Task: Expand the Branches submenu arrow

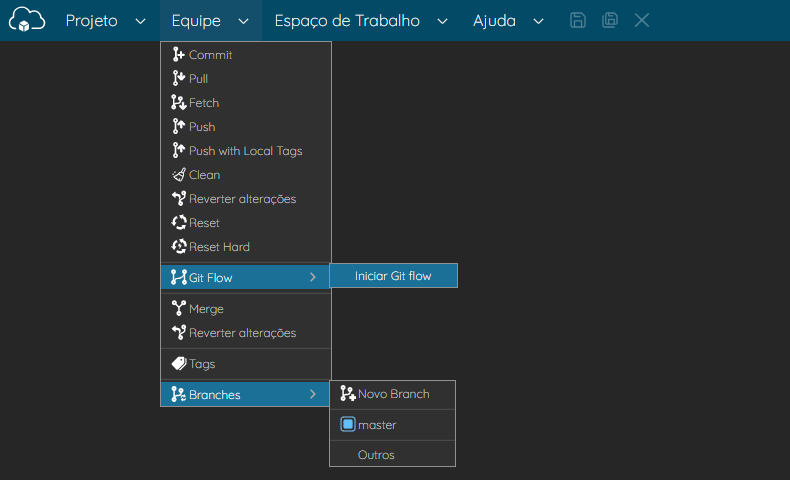Action: point(313,394)
